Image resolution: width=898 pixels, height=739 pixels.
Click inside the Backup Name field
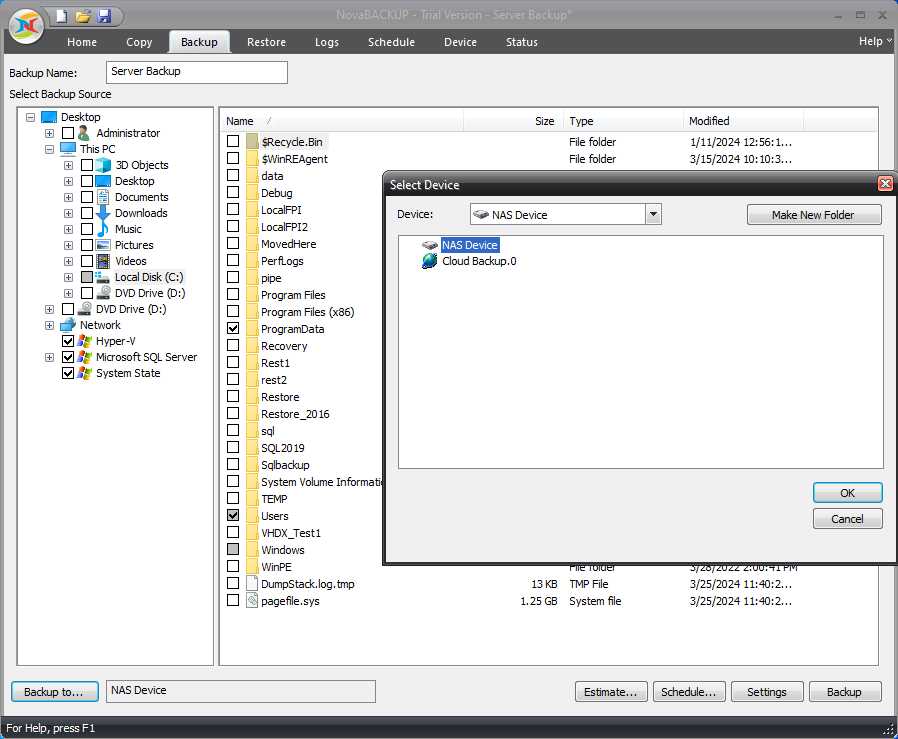point(196,72)
